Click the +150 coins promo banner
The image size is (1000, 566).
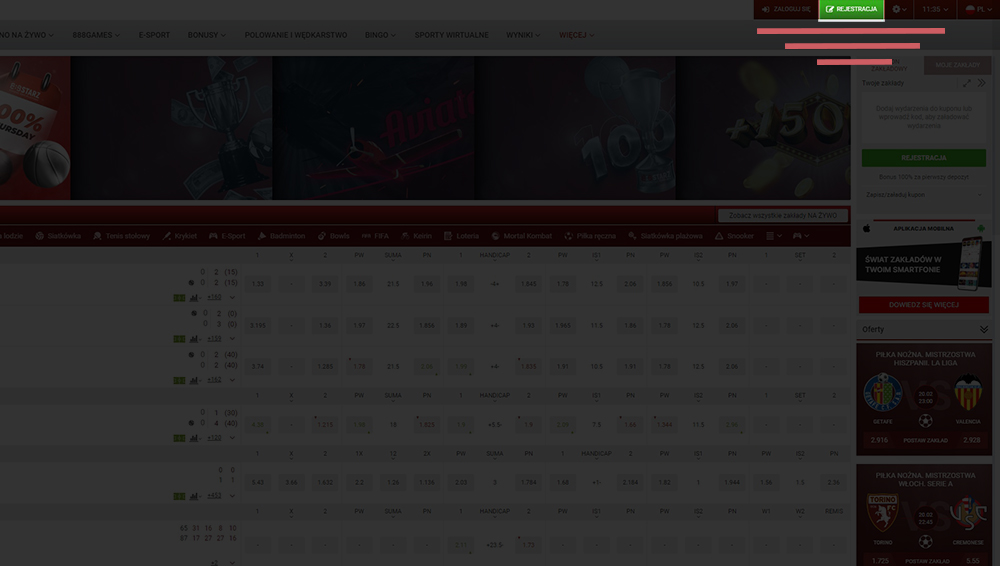(763, 128)
